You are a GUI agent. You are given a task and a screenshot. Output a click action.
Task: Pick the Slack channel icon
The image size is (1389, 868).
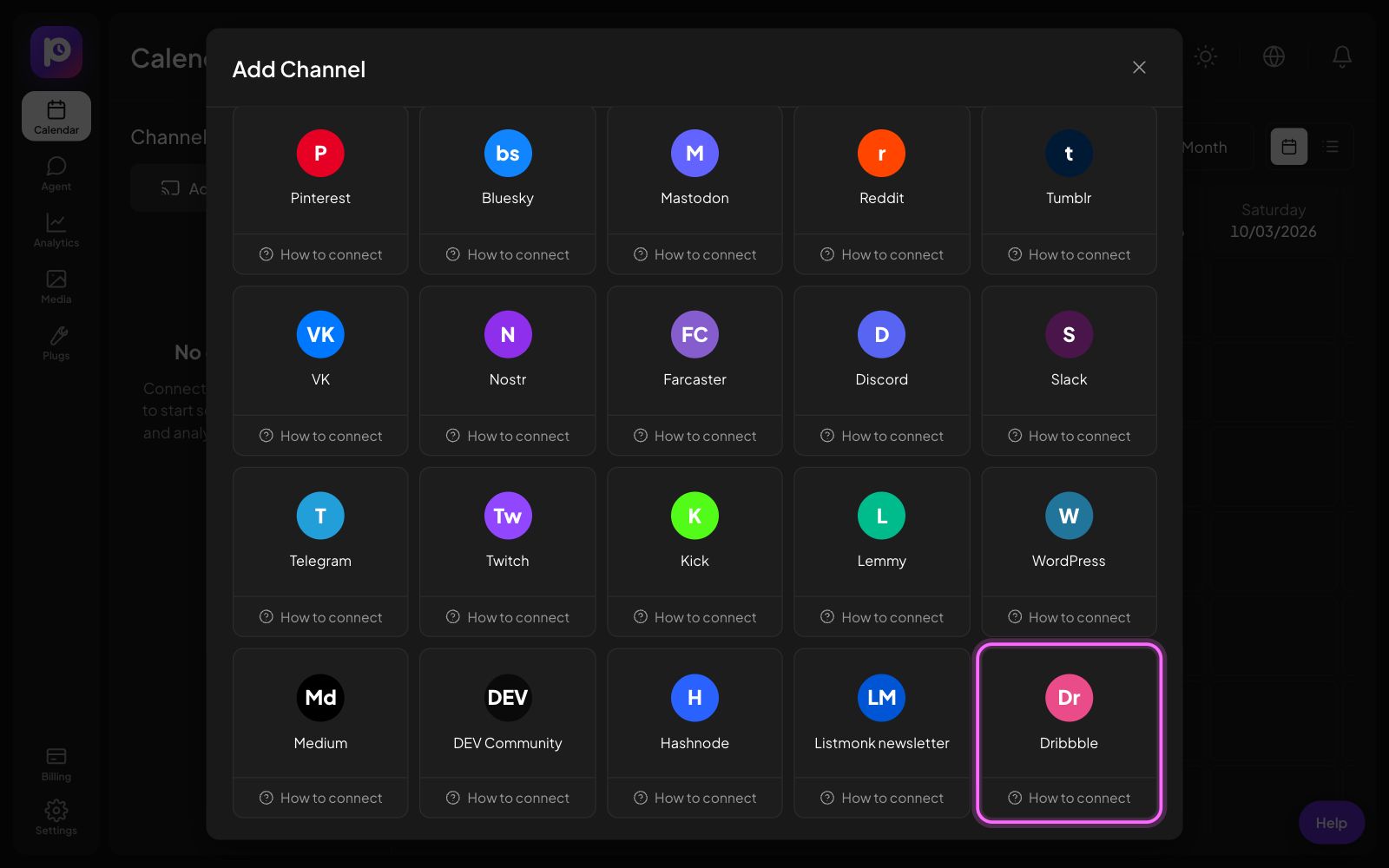point(1069,334)
